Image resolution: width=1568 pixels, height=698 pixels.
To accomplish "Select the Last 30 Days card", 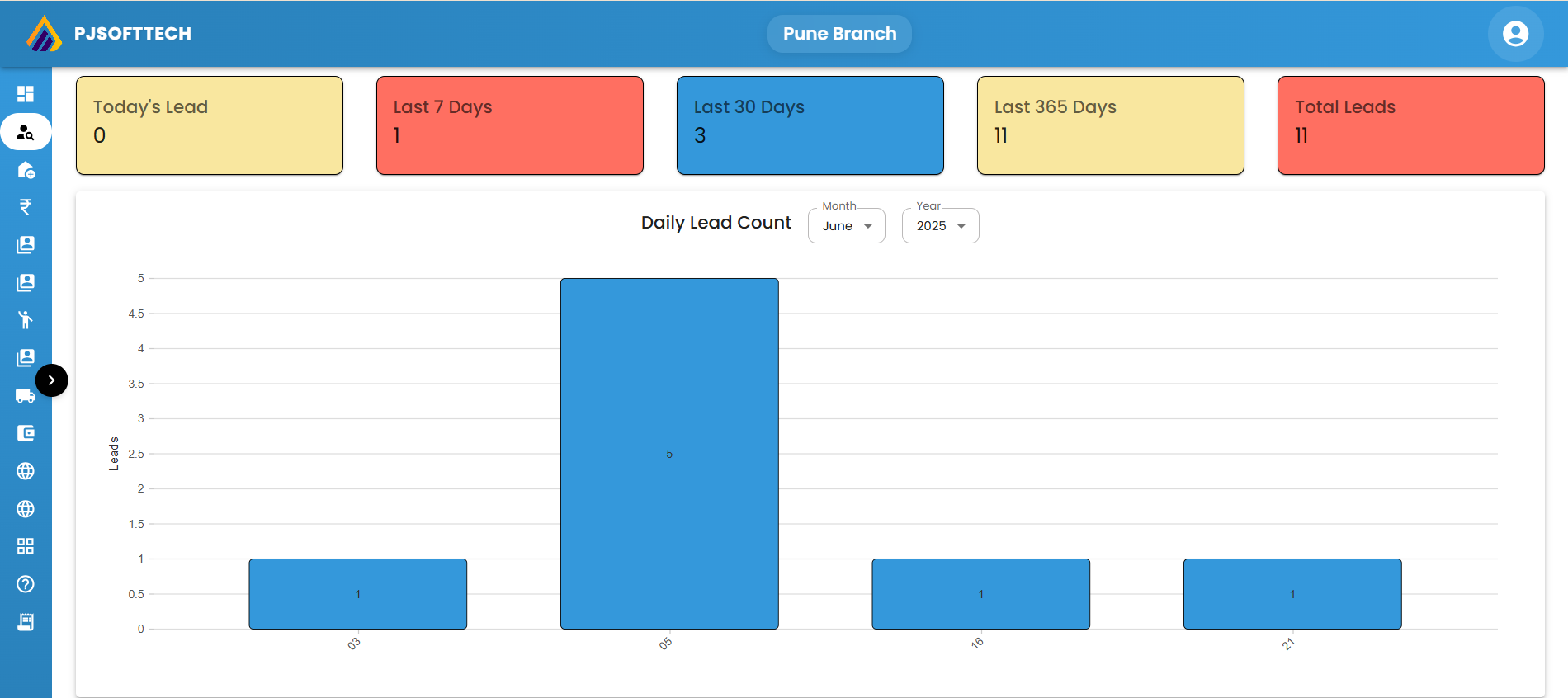I will [x=810, y=125].
